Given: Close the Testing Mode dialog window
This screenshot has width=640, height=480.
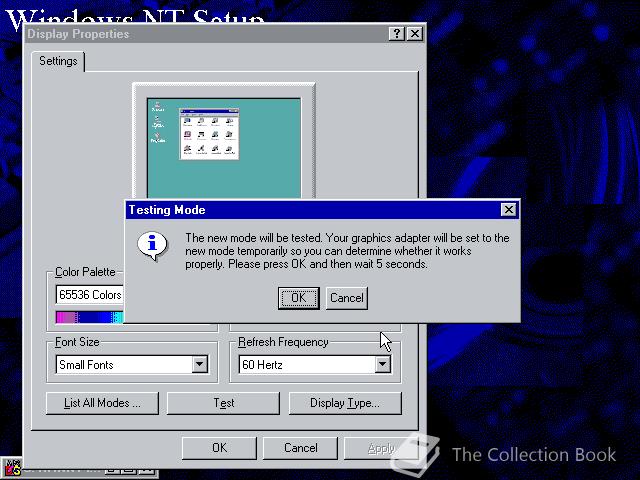Looking at the screenshot, I should [x=508, y=210].
